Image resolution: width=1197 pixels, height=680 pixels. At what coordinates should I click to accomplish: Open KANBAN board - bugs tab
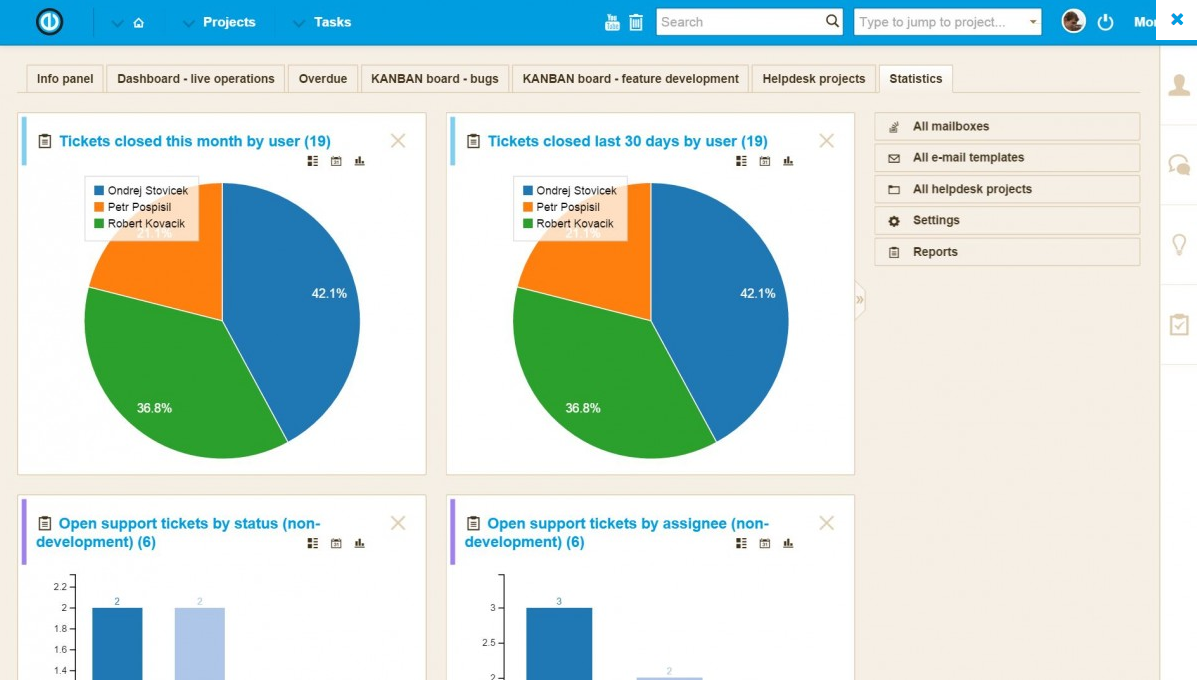434,79
